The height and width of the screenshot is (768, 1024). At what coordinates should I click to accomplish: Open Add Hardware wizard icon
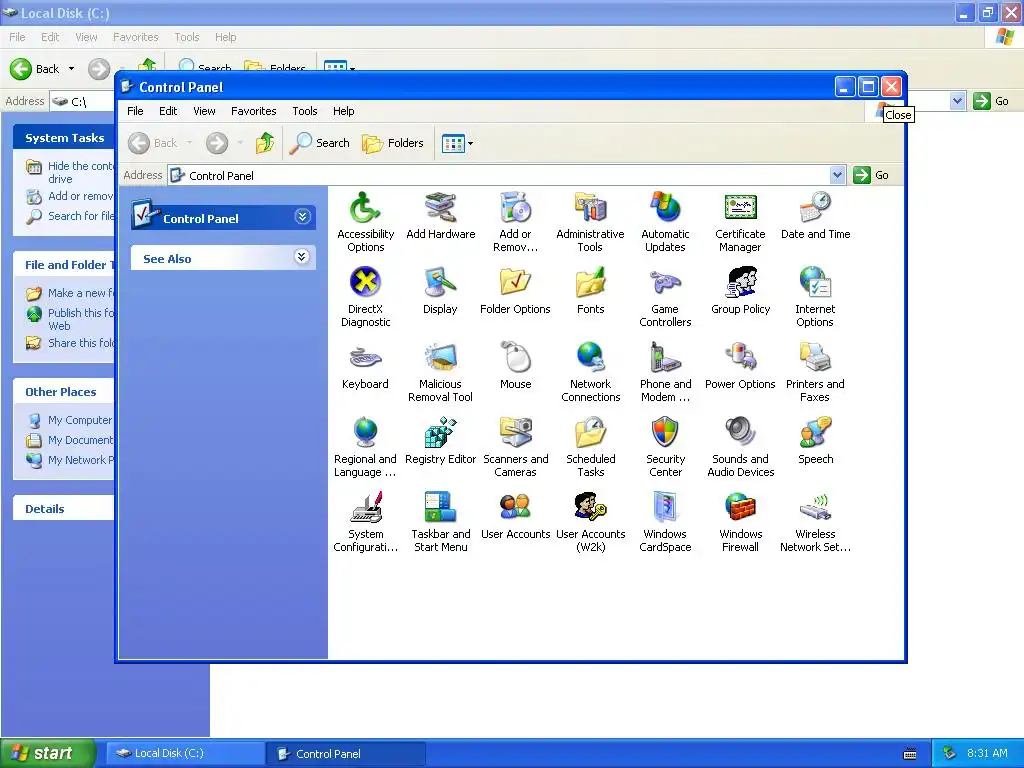pyautogui.click(x=440, y=208)
